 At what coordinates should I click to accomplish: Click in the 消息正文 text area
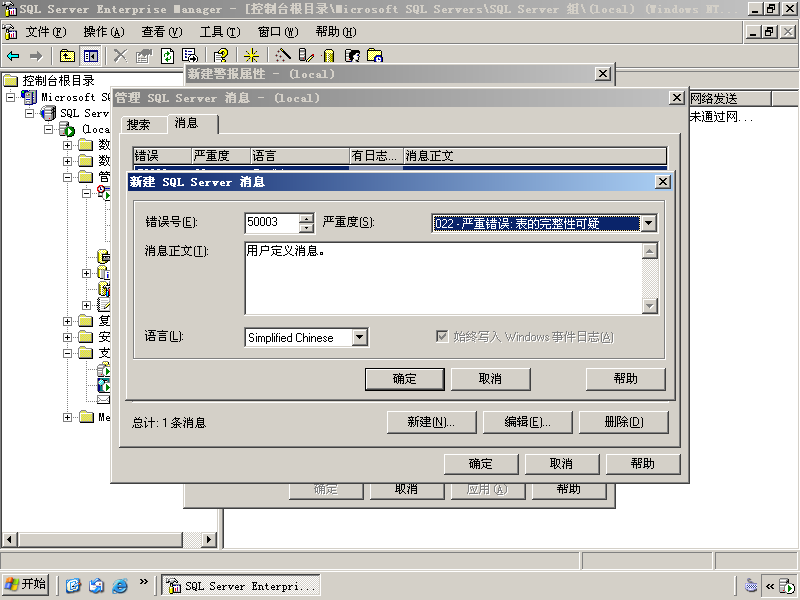tap(443, 278)
